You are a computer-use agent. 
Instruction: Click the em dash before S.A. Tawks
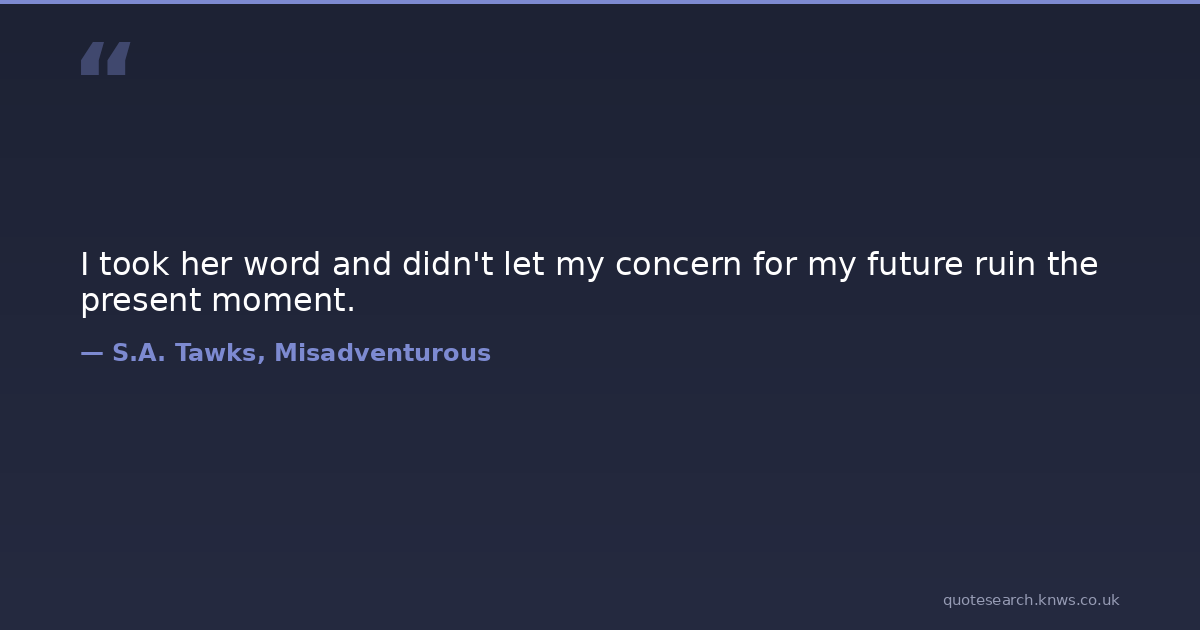[91, 353]
